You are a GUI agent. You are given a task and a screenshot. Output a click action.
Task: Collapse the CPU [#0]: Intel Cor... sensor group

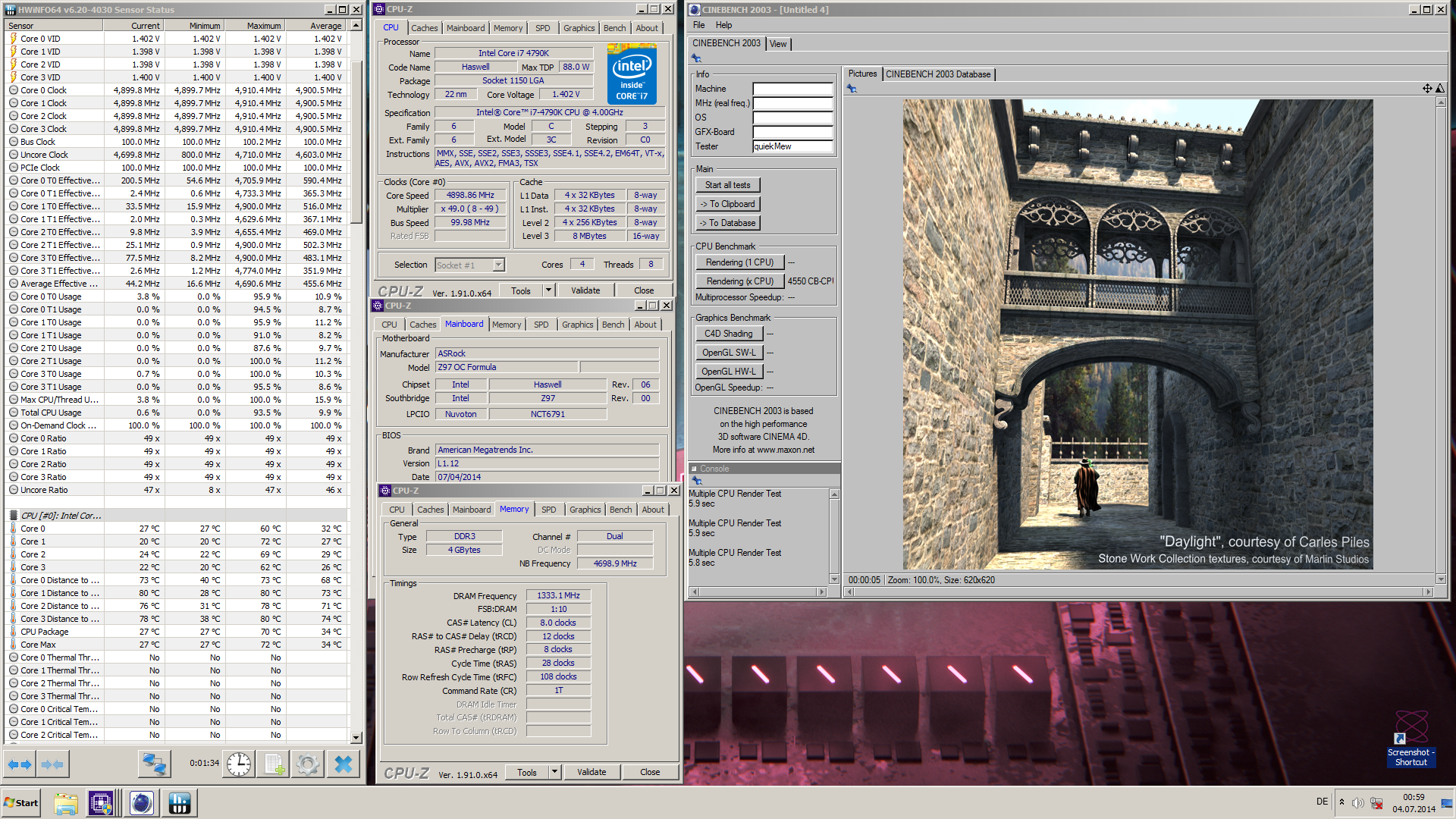click(14, 516)
